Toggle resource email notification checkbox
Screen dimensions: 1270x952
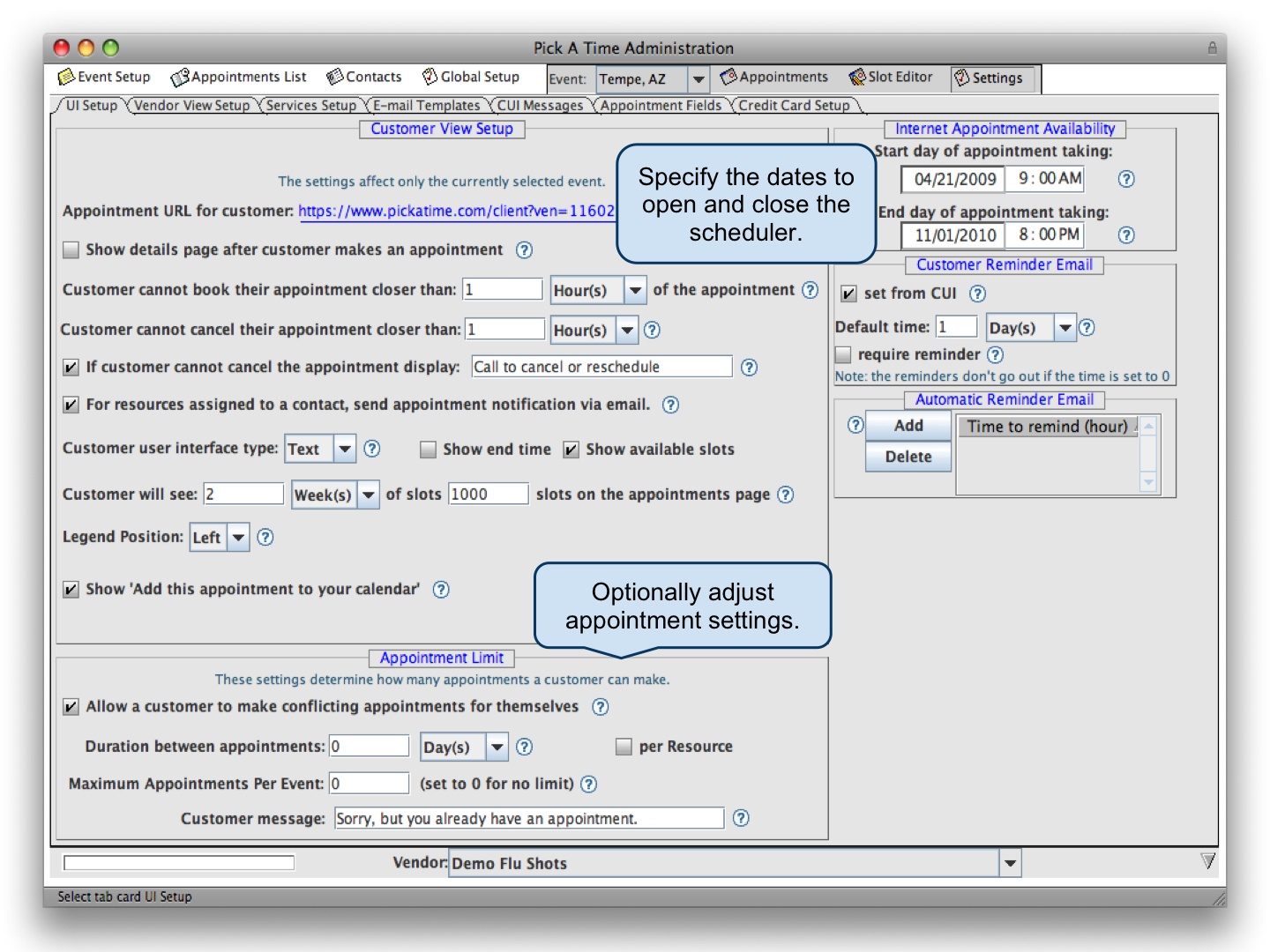tap(71, 405)
